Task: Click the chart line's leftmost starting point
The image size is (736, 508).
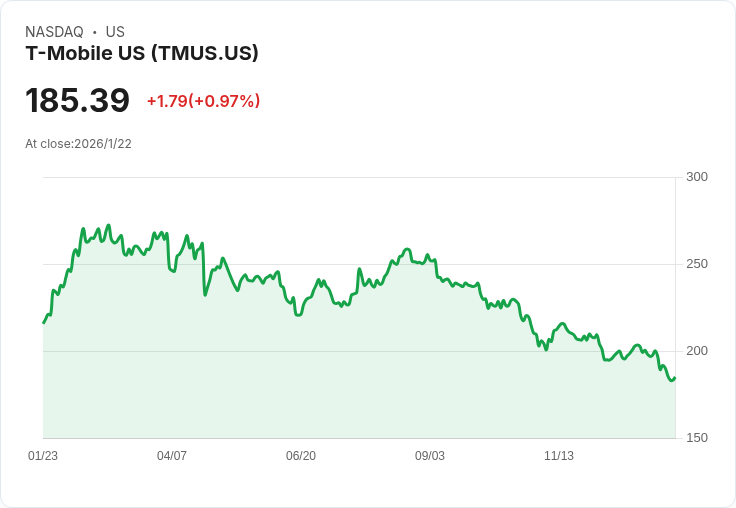Action: (x=44, y=322)
